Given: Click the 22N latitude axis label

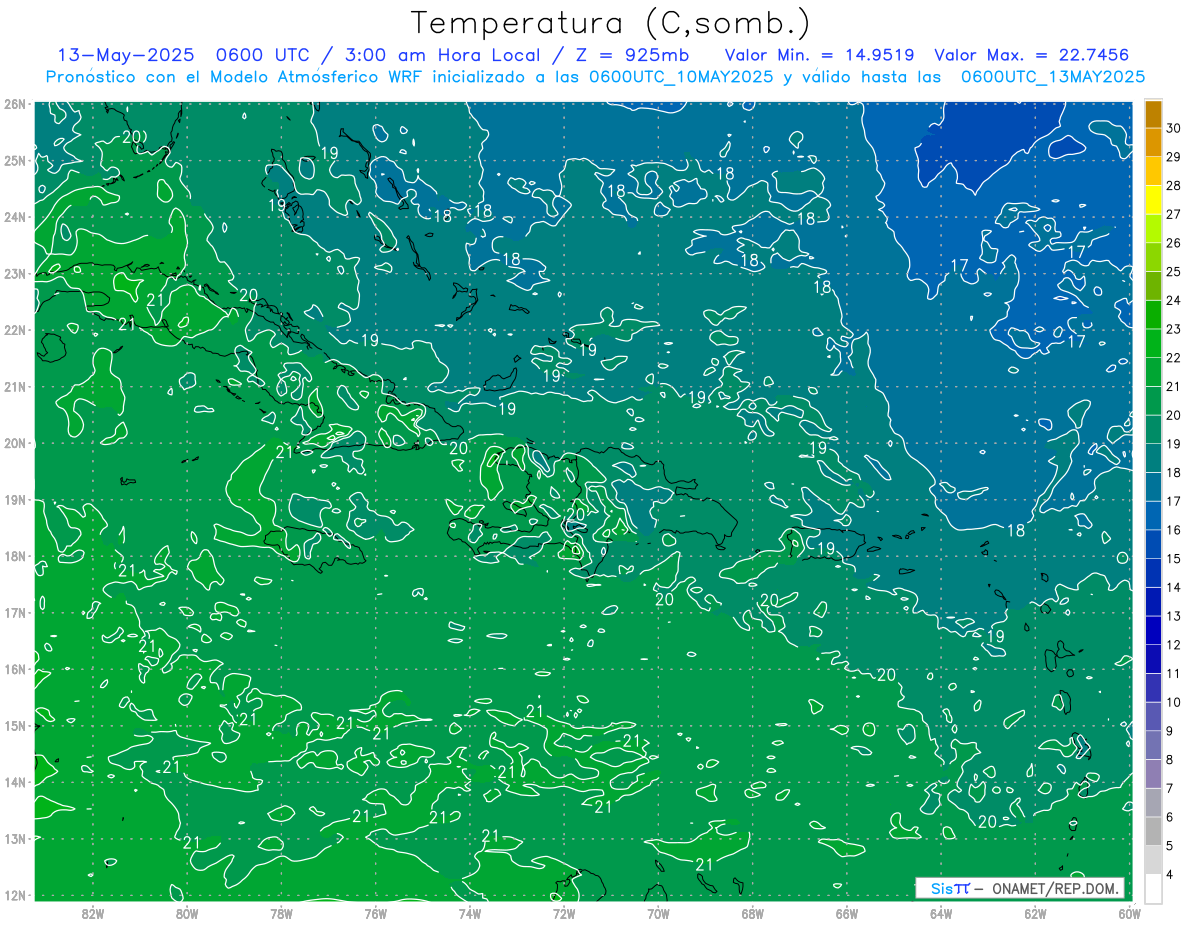Looking at the screenshot, I should point(15,330).
